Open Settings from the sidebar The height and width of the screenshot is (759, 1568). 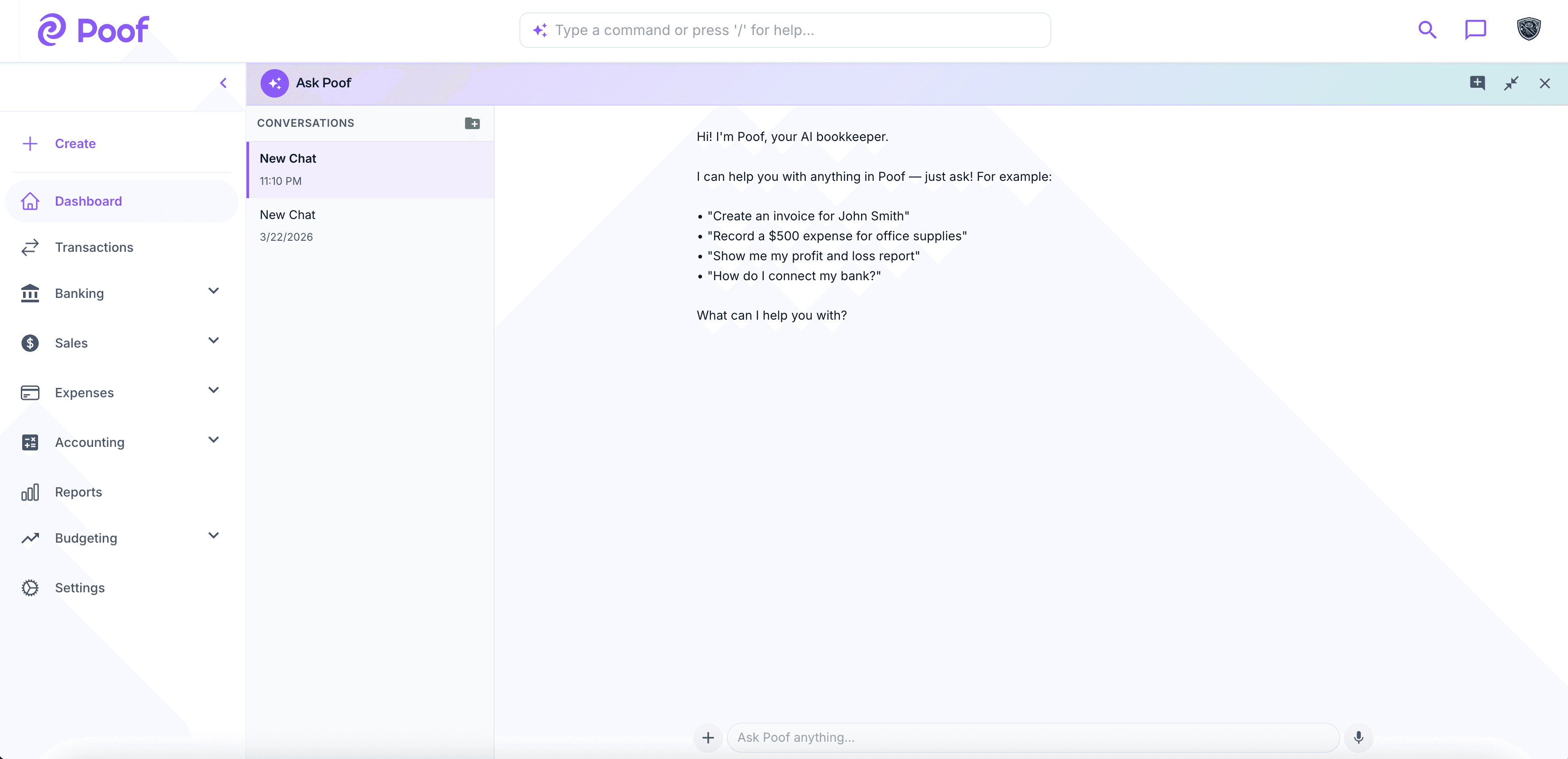[x=80, y=588]
